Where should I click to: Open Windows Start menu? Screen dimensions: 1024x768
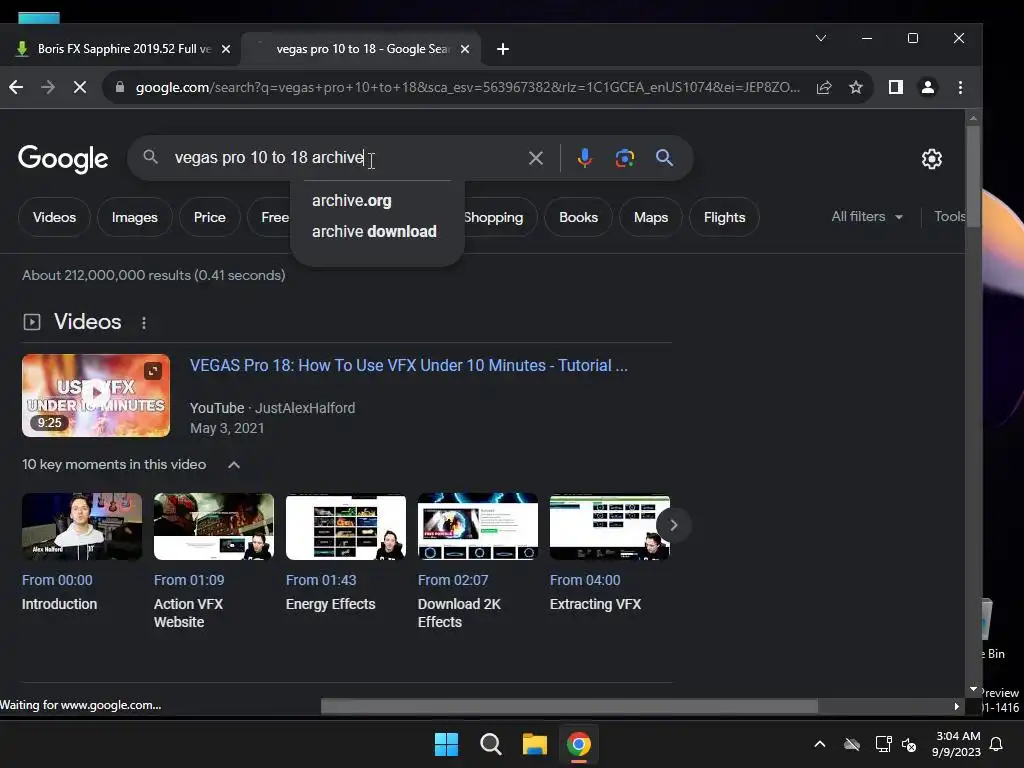click(447, 744)
